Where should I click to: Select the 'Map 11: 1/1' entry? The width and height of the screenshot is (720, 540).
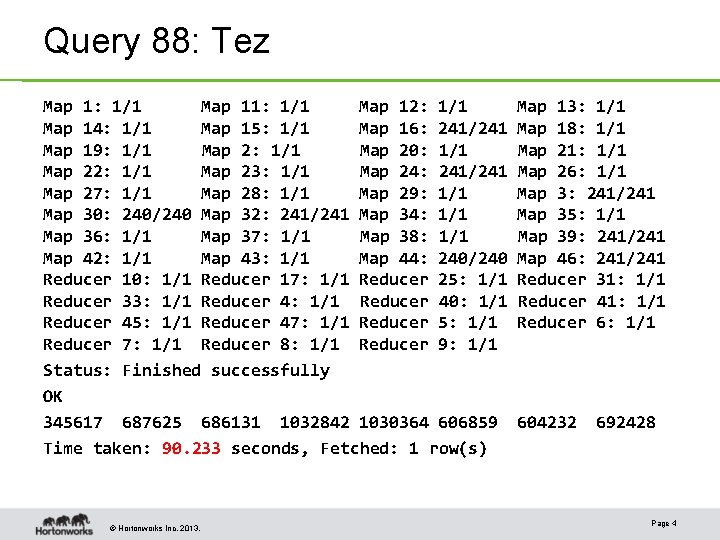255,107
